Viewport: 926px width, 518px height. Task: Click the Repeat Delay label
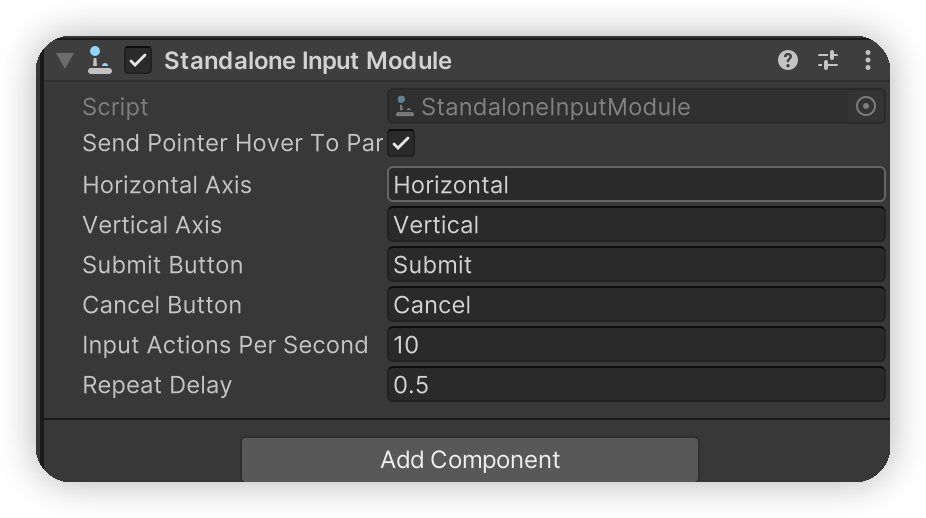[x=157, y=385]
